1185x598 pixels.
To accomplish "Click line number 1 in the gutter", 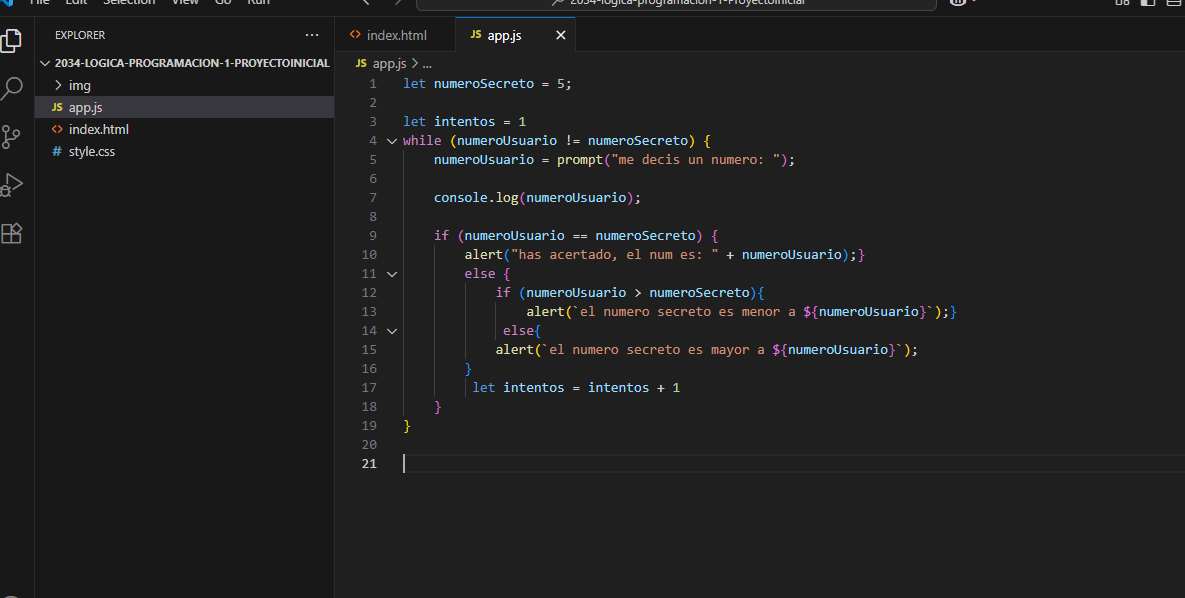I will pyautogui.click(x=373, y=84).
